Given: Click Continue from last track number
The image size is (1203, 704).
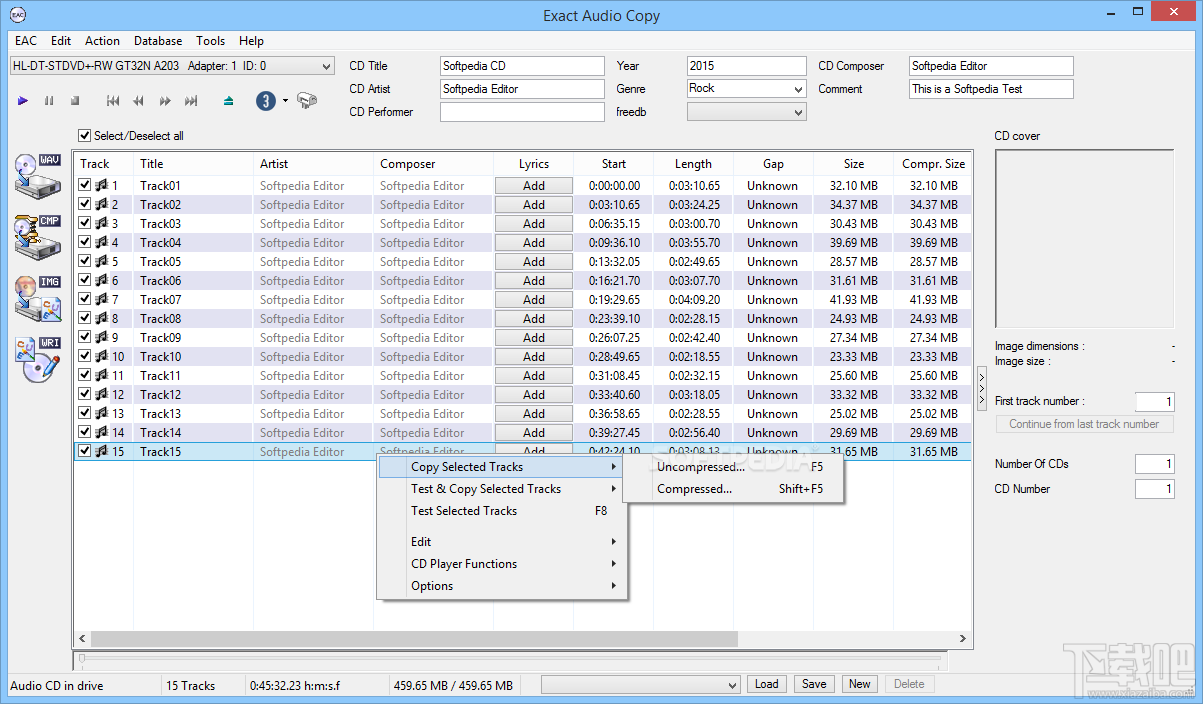Looking at the screenshot, I should (1083, 424).
